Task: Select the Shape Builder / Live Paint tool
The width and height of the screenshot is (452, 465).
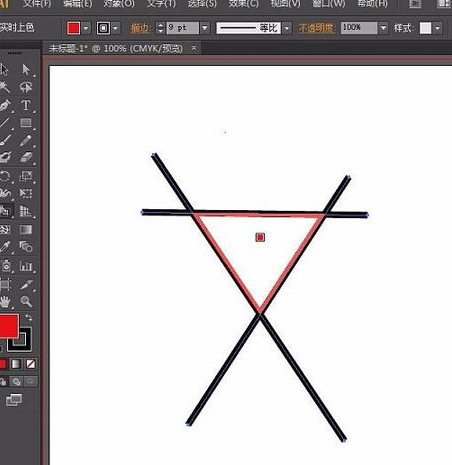Action: (x=5, y=211)
